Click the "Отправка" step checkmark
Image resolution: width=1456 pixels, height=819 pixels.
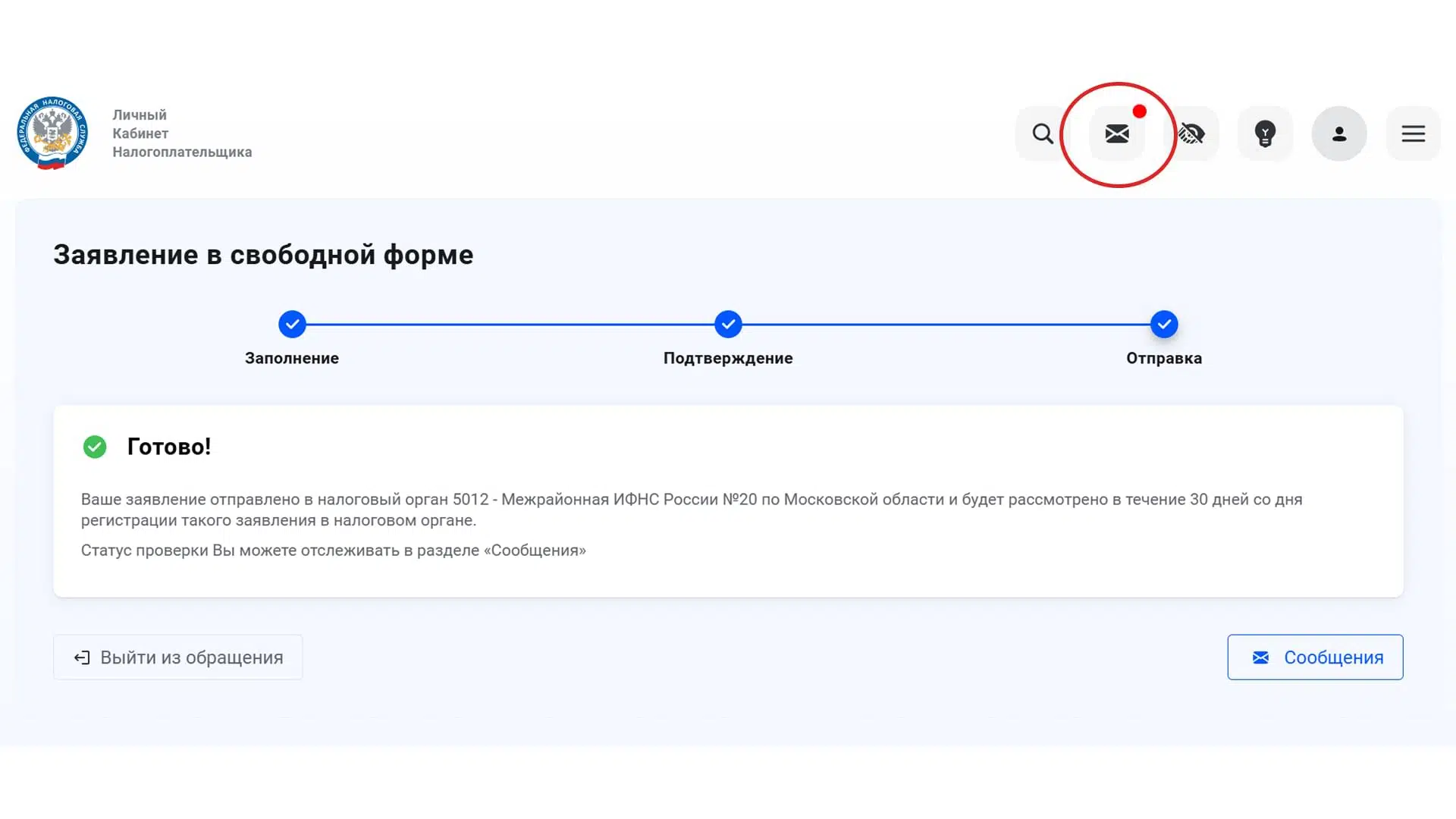click(1164, 325)
